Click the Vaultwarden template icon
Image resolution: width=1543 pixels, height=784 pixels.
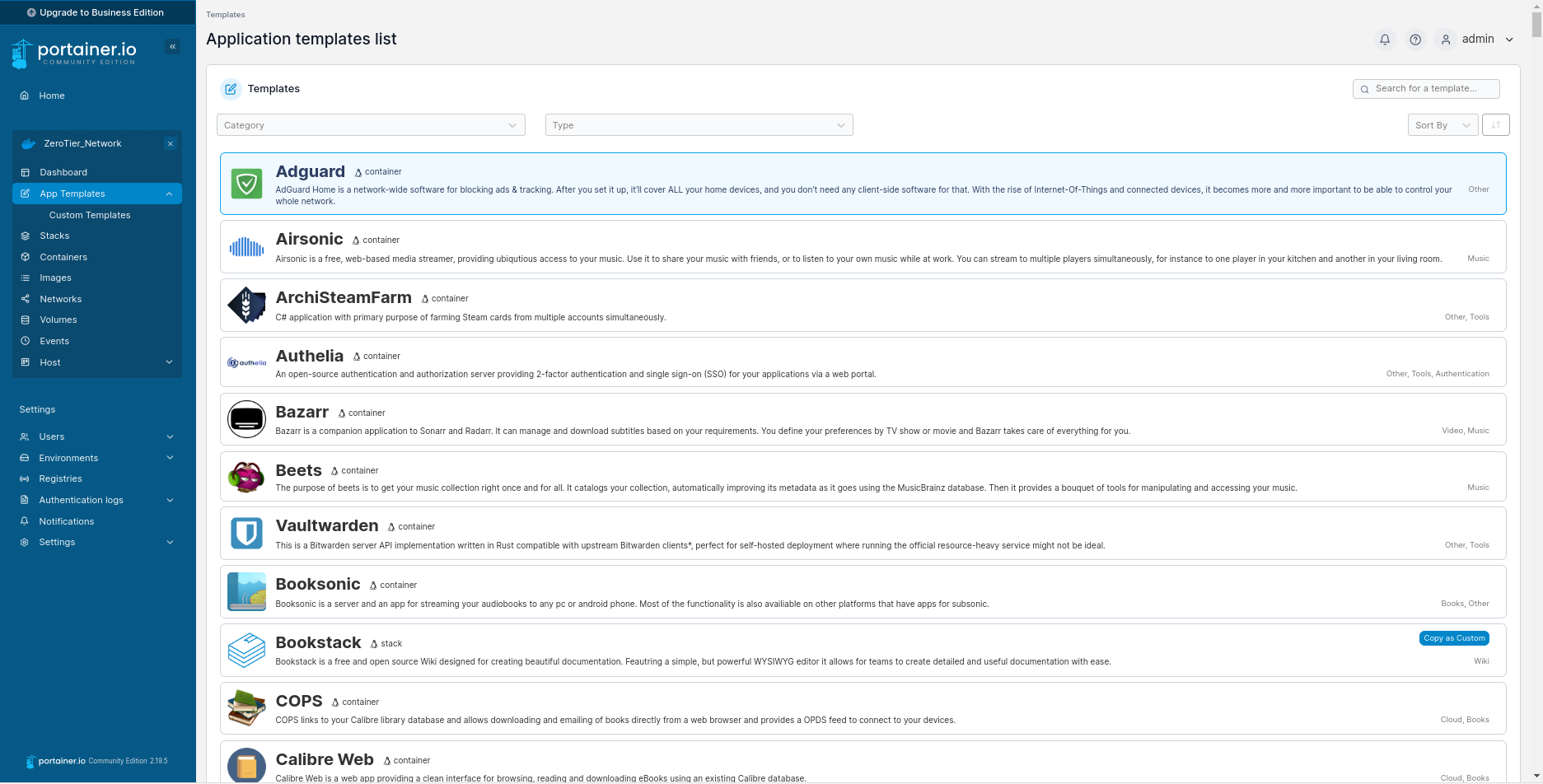pos(246,534)
